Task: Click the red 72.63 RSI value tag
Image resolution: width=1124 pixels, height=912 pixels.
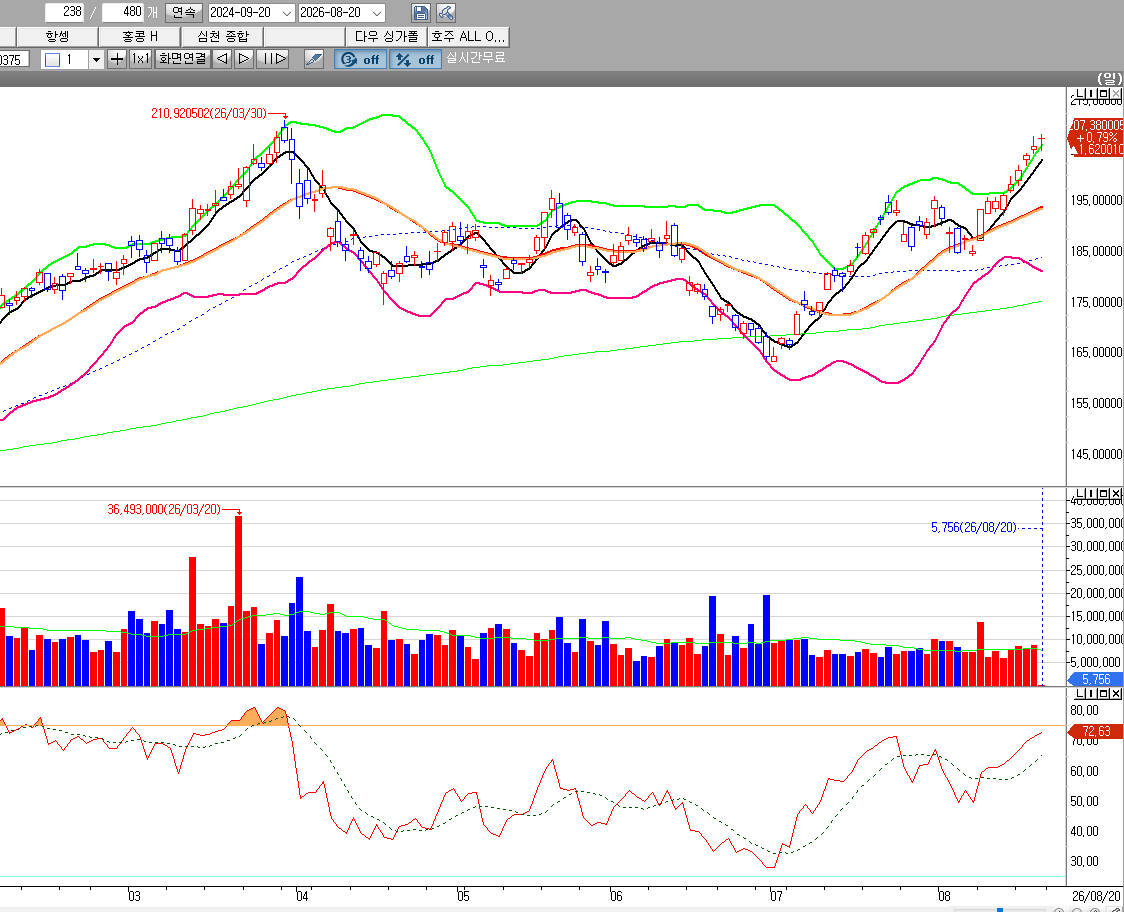Action: [x=1095, y=731]
